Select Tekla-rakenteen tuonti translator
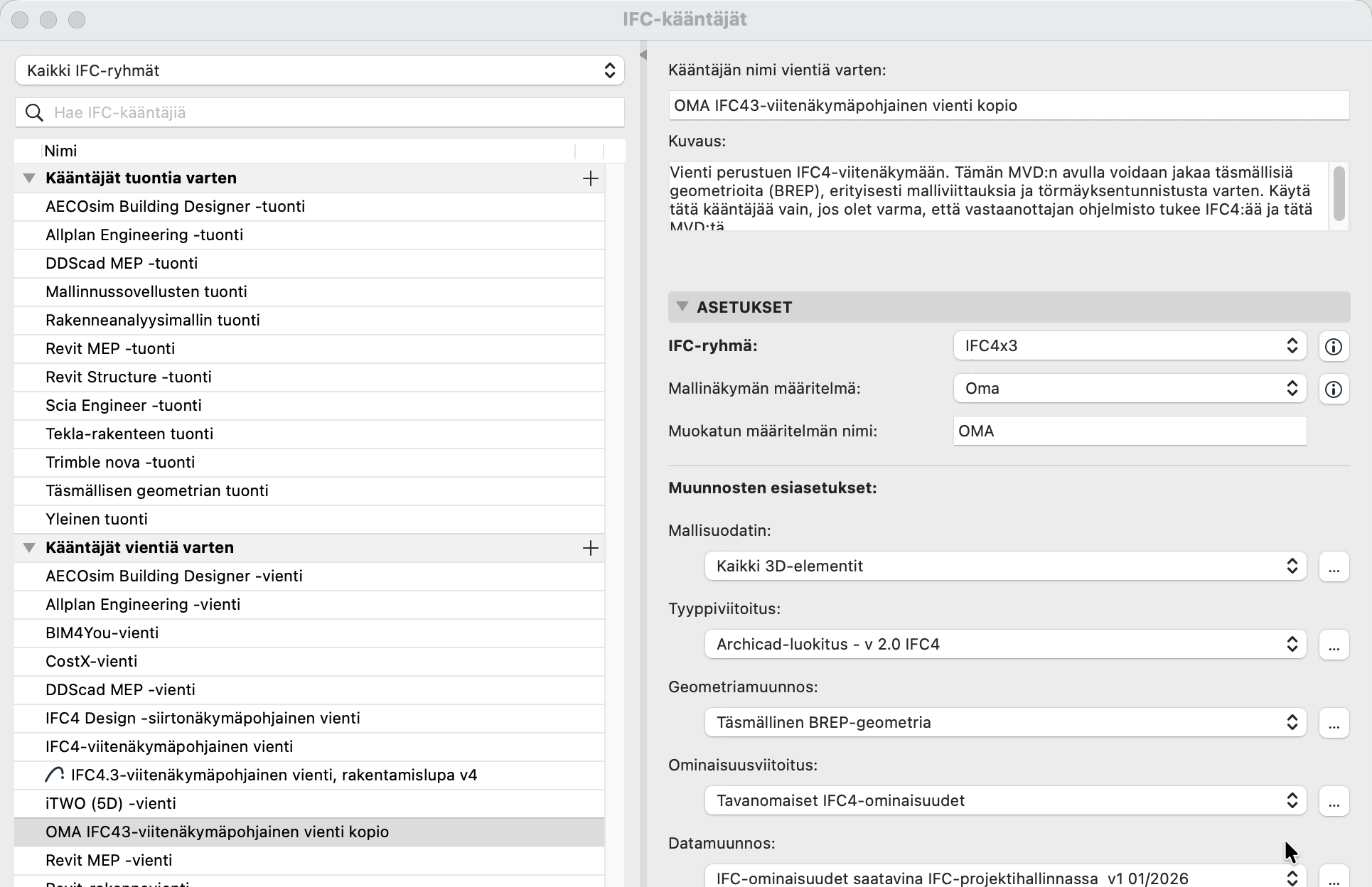Screen dimensions: 1372x887 (309, 434)
